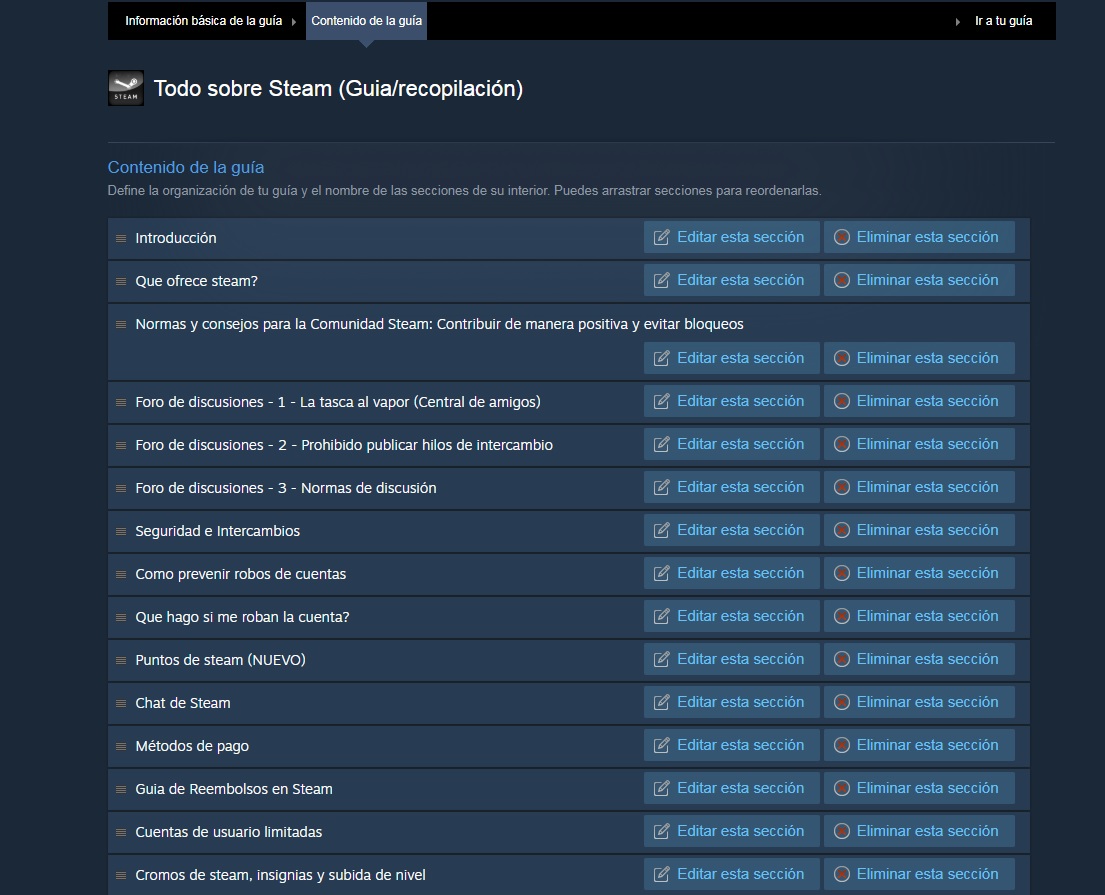
Task: Click red X icon for 'La tasca al vapor' row
Action: 841,401
